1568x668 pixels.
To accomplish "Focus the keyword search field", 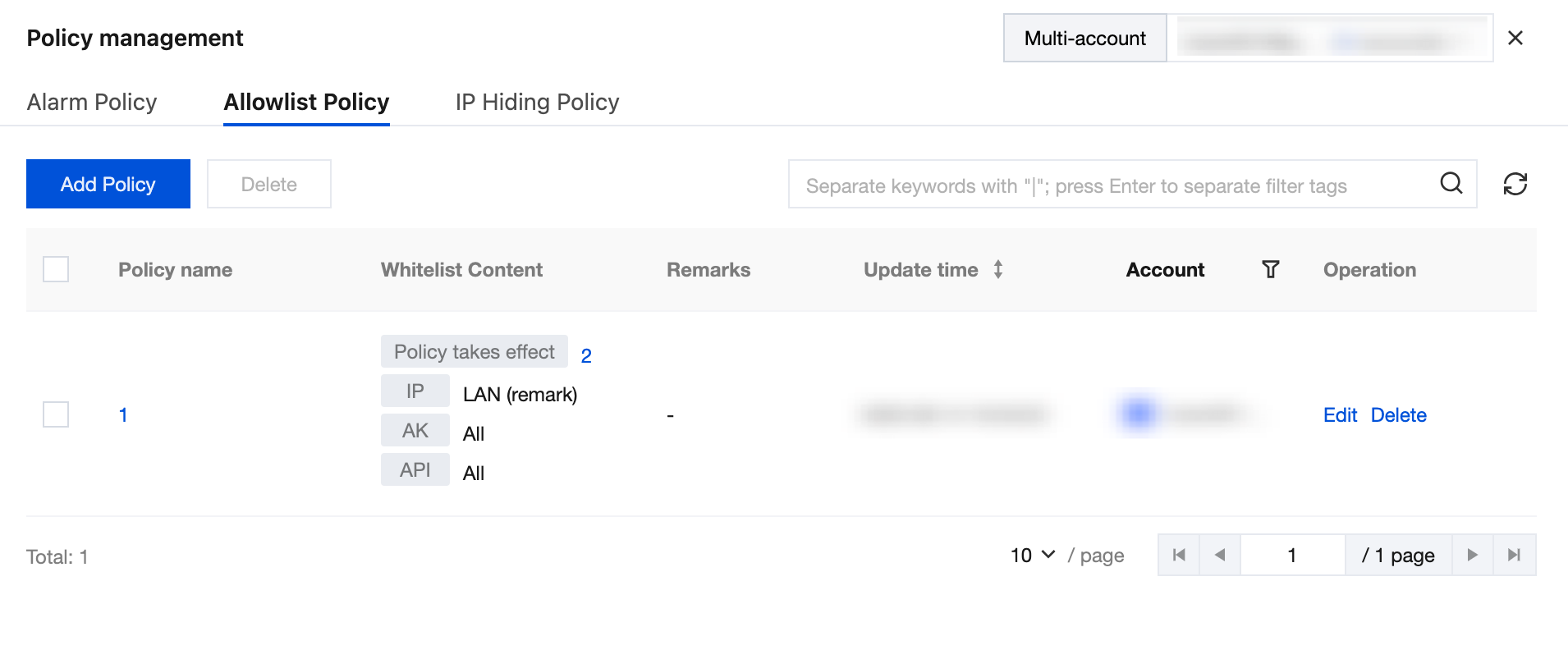I will (1108, 185).
